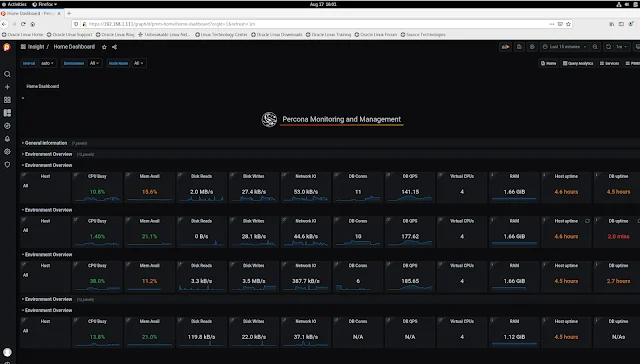Viewport: 640px width, 364px height.
Task: Expand the General Information row
Action: pos(46,143)
